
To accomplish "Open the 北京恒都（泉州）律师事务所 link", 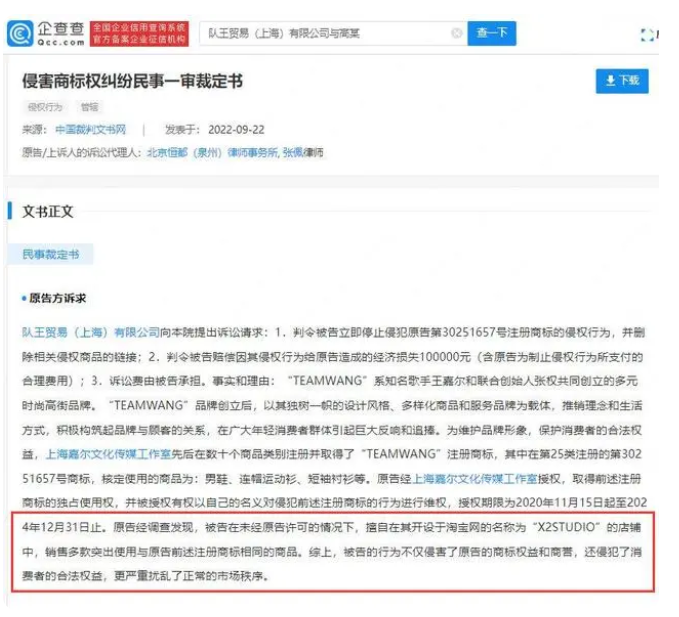I will [212, 152].
